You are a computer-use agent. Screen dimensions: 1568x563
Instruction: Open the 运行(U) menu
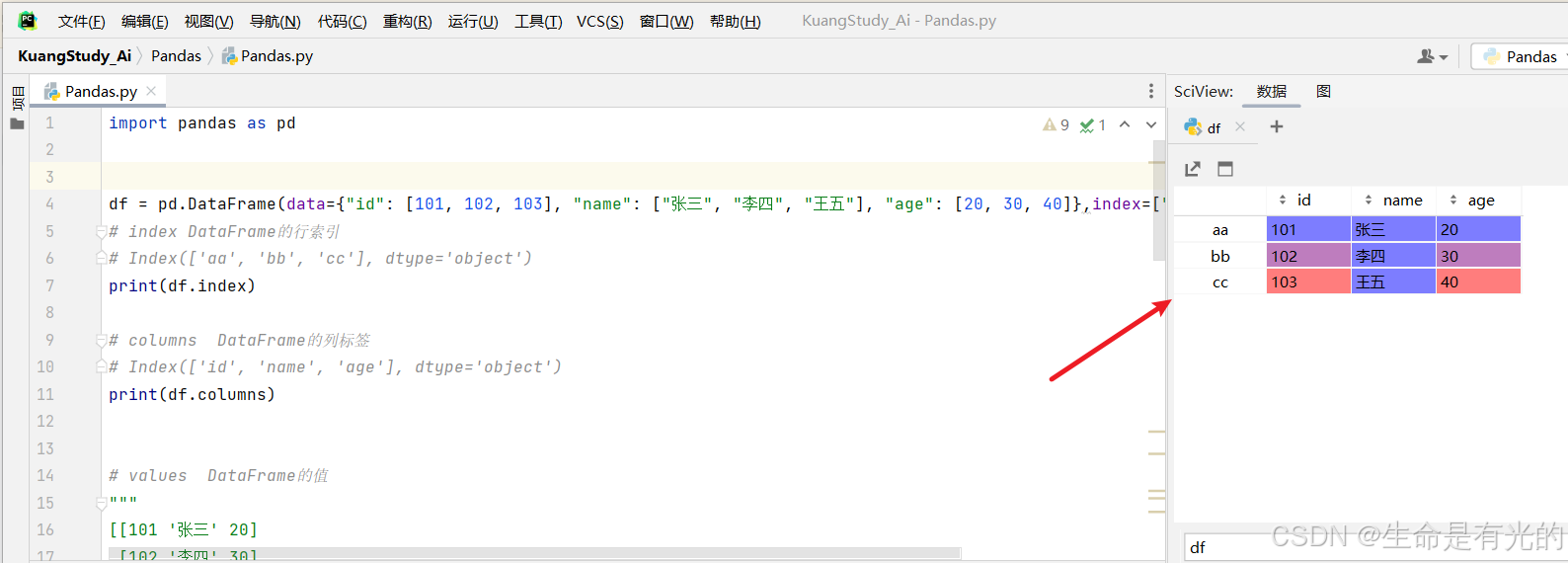pos(472,21)
